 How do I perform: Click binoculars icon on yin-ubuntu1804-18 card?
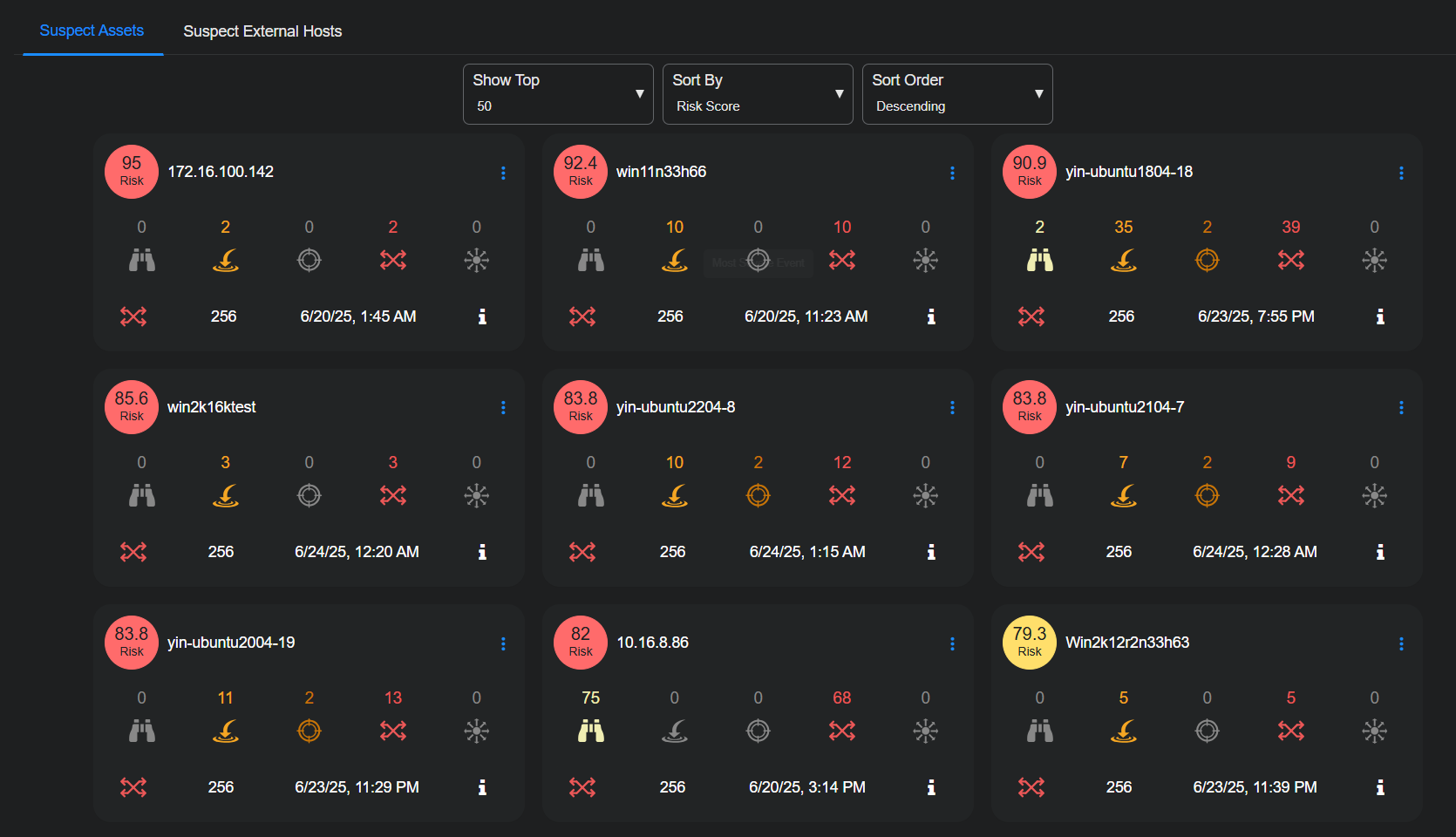[x=1039, y=260]
